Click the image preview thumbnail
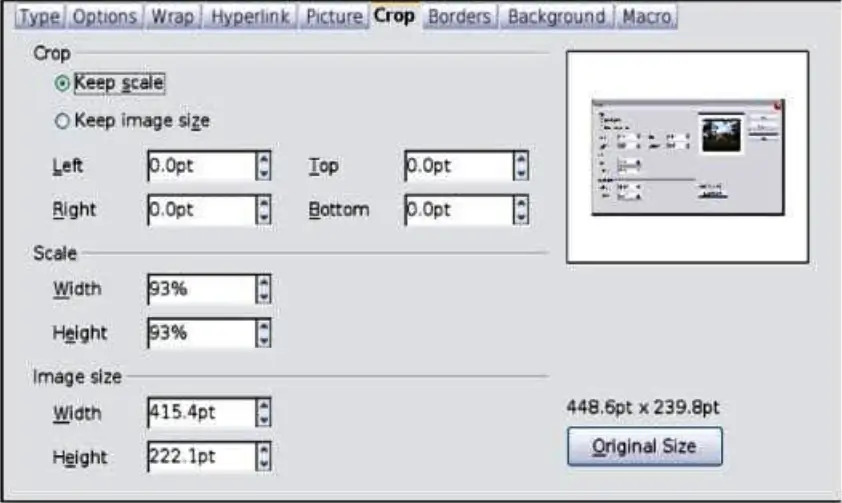This screenshot has width=842, height=503. tap(686, 157)
